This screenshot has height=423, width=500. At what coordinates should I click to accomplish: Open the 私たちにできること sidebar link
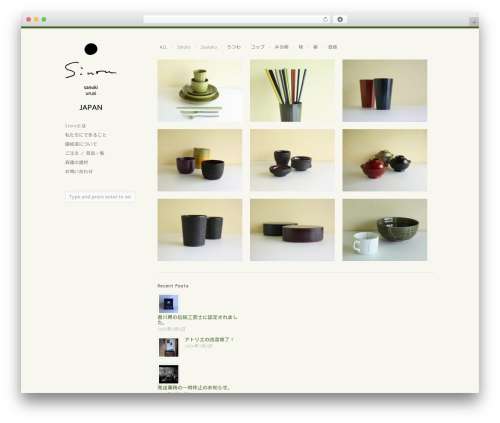point(86,135)
